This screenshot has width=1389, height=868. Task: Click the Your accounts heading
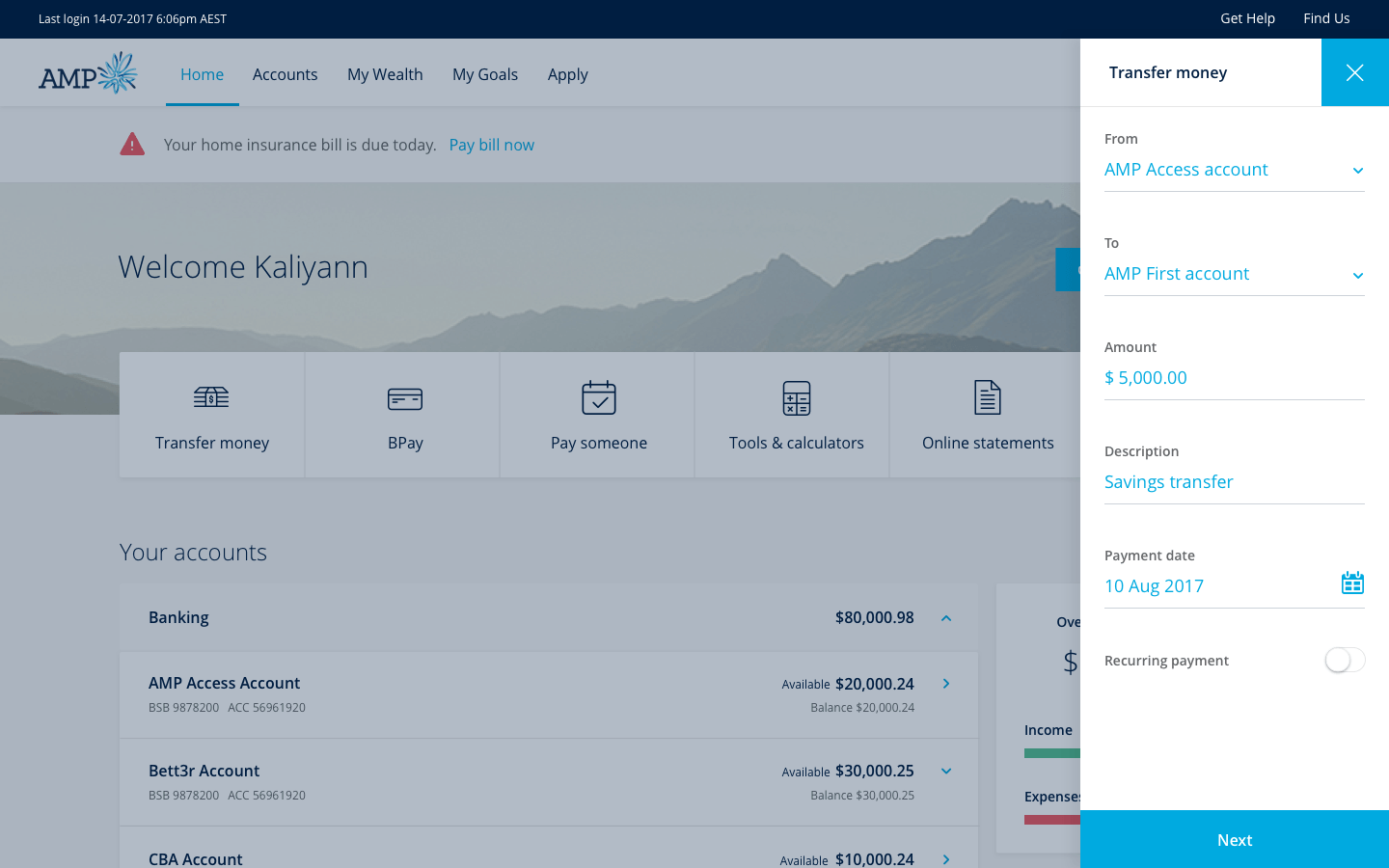pos(193,553)
